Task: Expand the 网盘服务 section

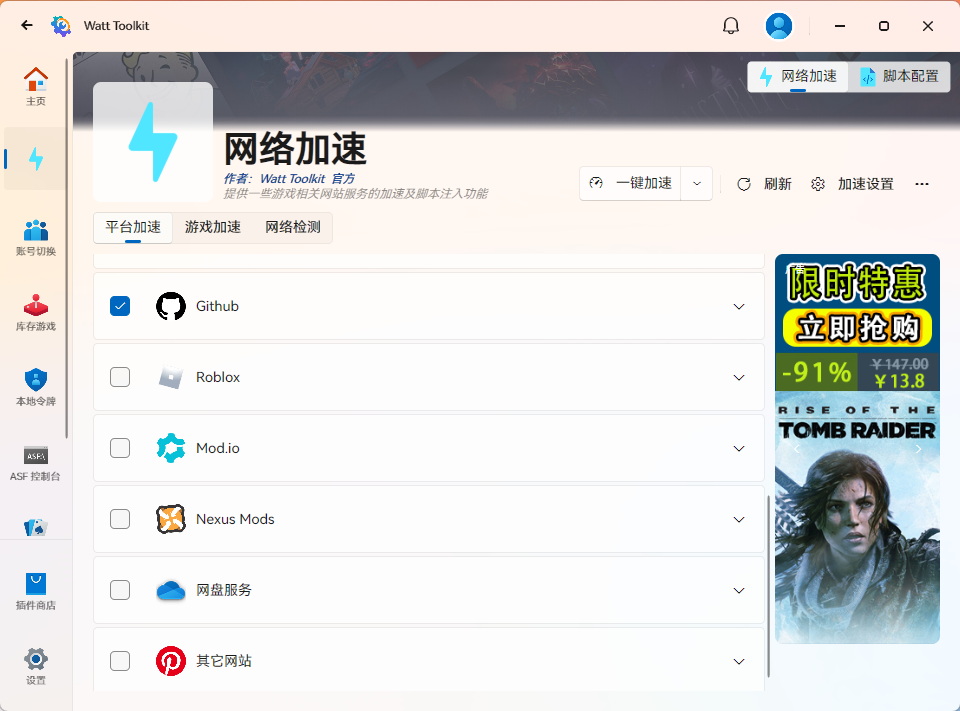Action: coord(739,590)
